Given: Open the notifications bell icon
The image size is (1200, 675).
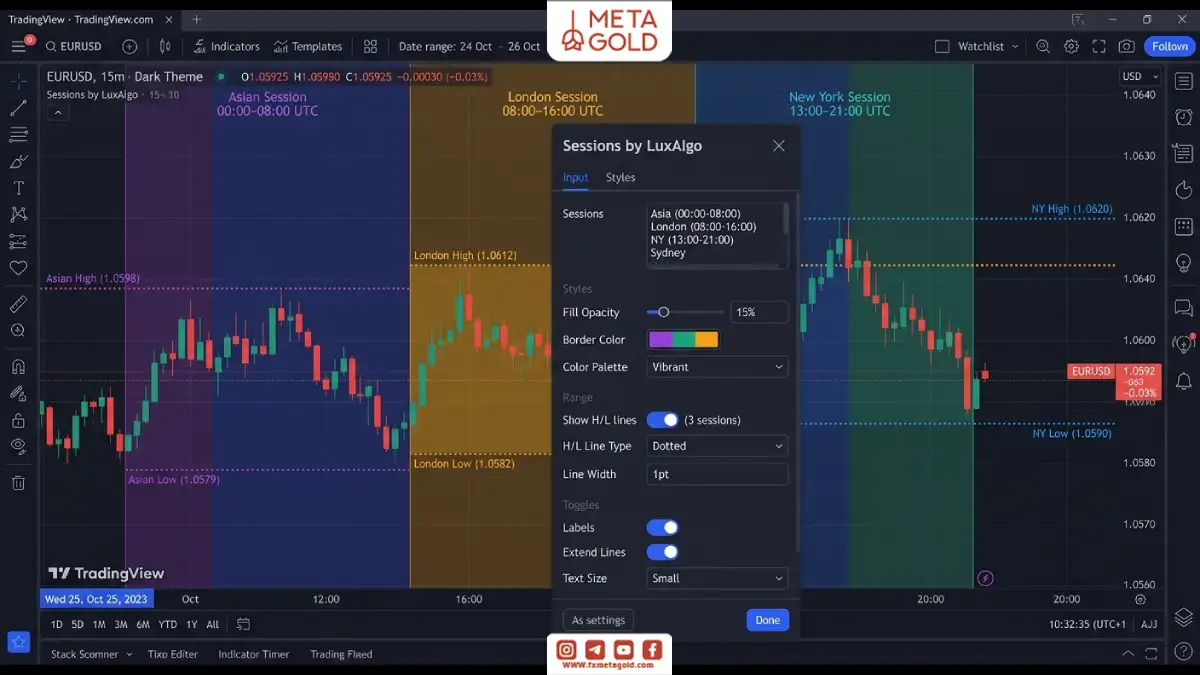Looking at the screenshot, I should pos(1184,381).
